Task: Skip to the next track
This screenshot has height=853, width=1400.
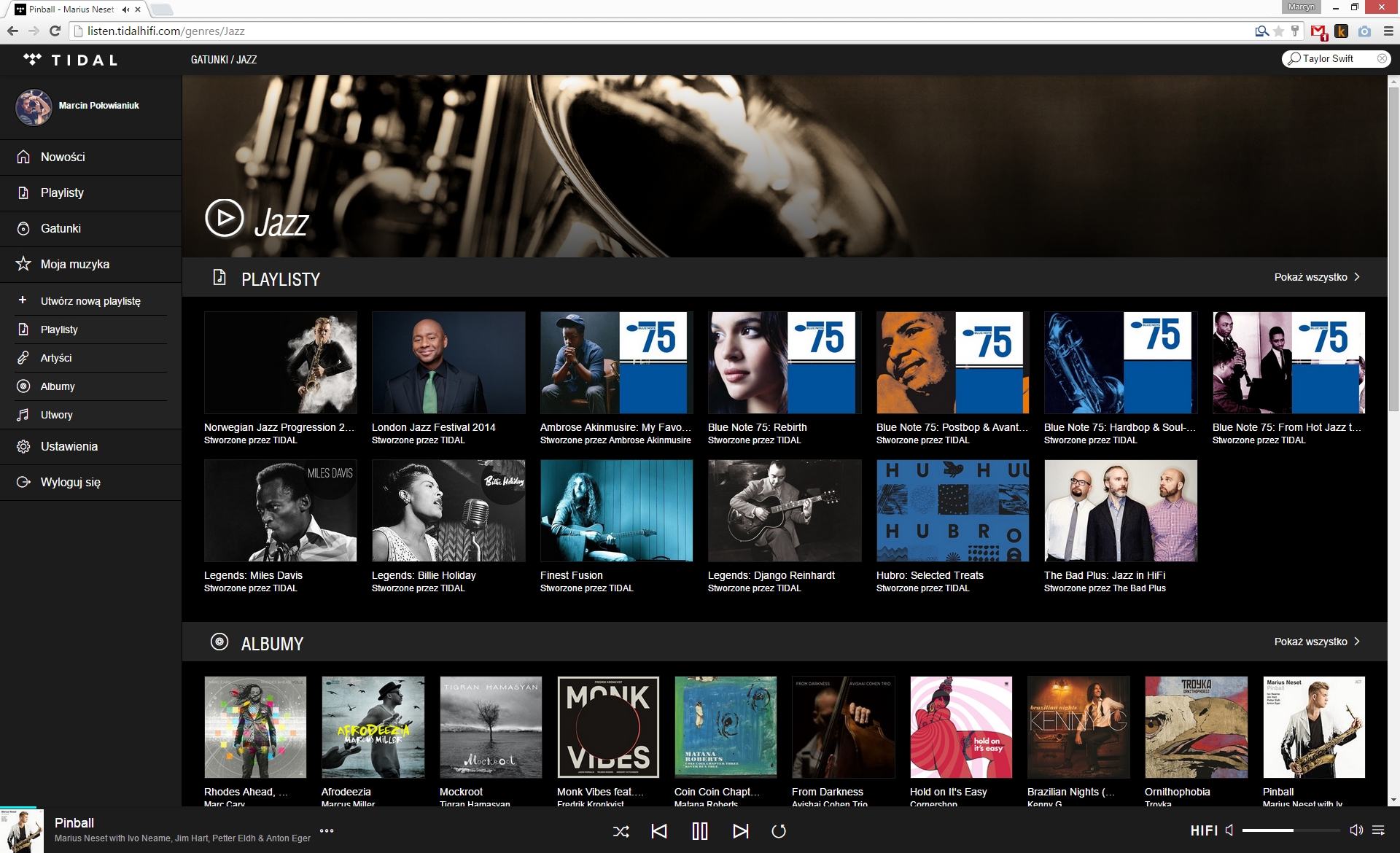Action: tap(740, 831)
